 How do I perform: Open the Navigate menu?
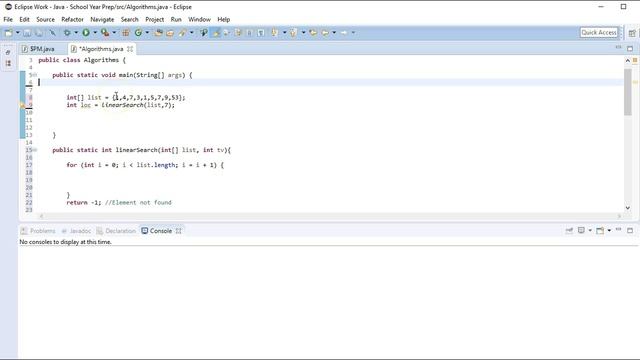[x=102, y=19]
